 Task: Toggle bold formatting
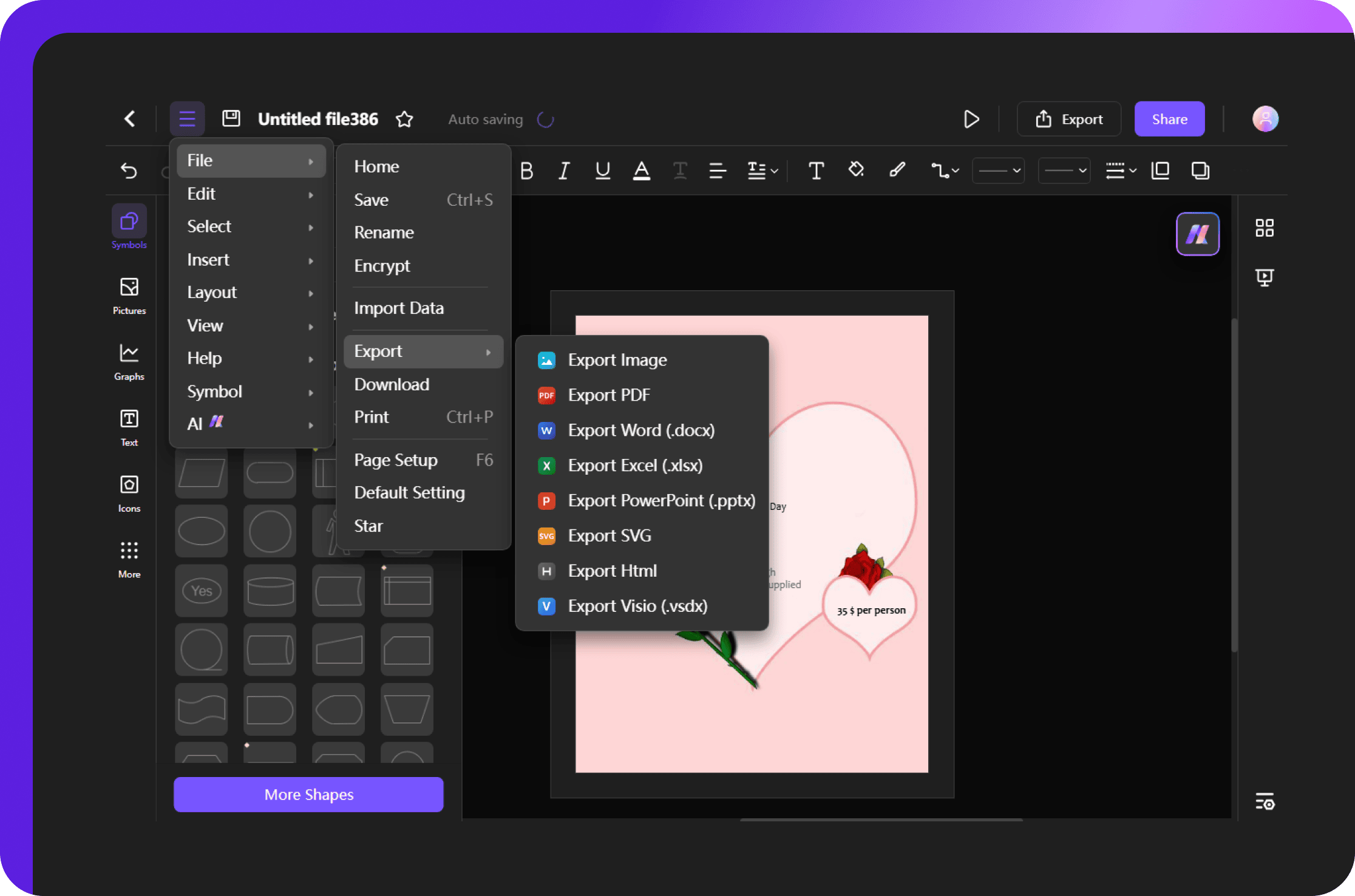[x=527, y=171]
